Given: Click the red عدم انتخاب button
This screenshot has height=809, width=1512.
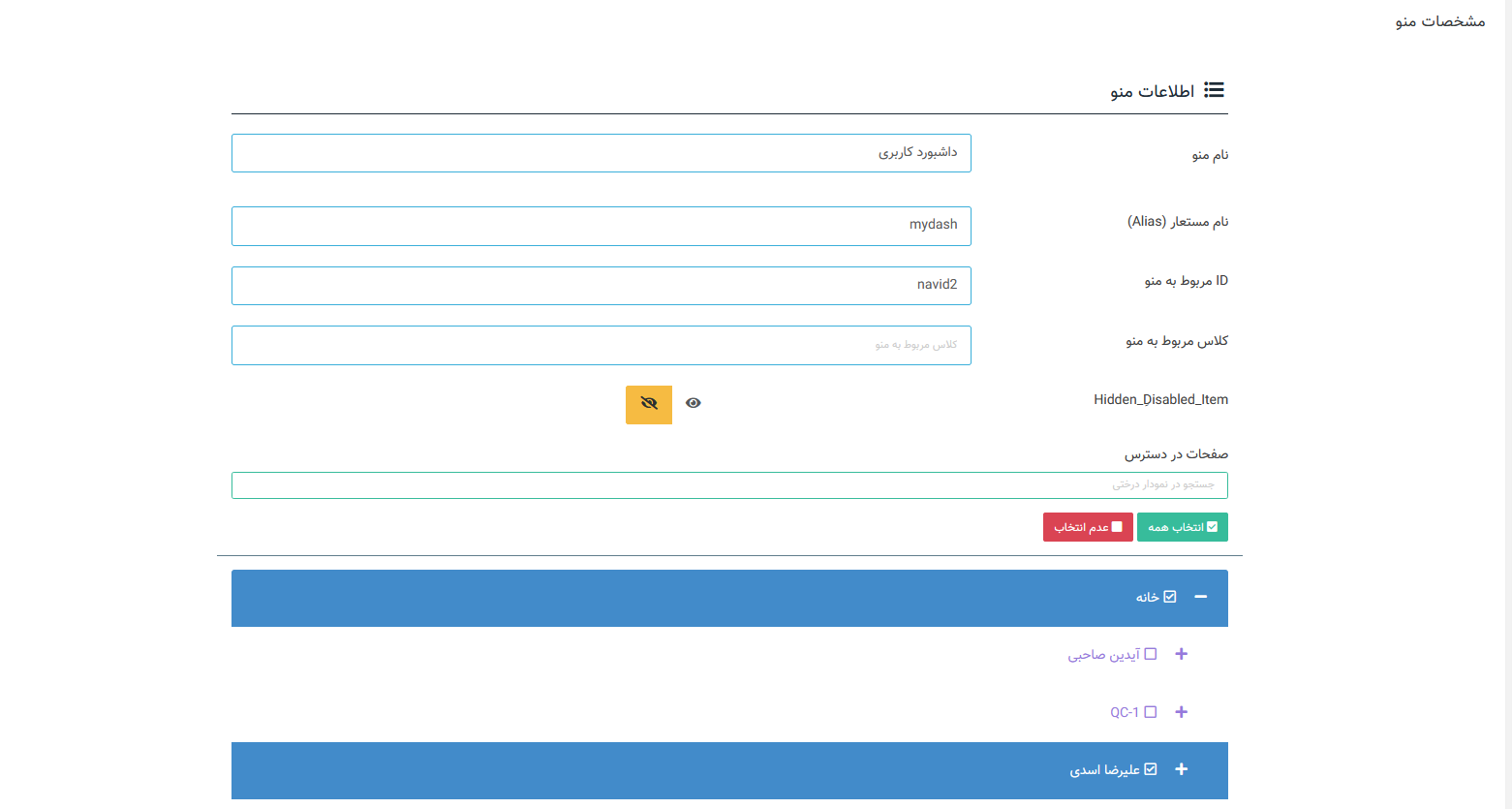Looking at the screenshot, I should pos(1087,526).
